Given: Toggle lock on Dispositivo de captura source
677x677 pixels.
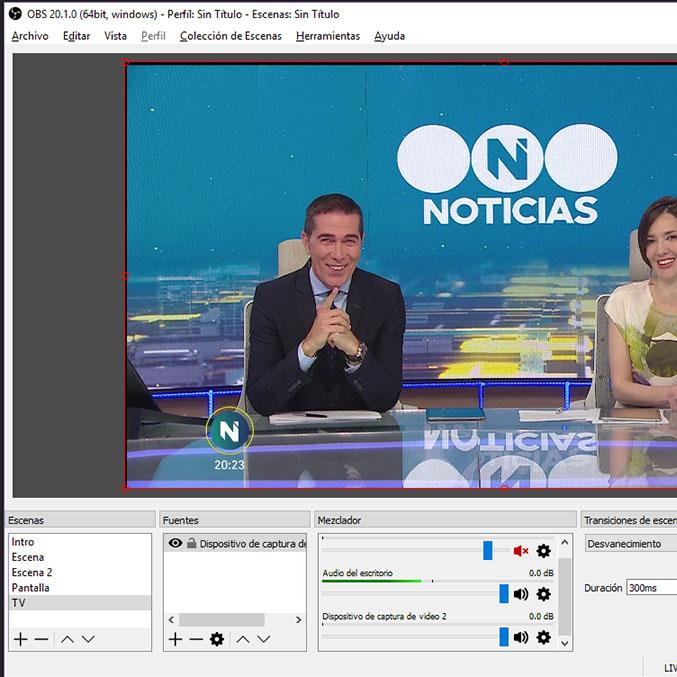Looking at the screenshot, I should point(191,543).
